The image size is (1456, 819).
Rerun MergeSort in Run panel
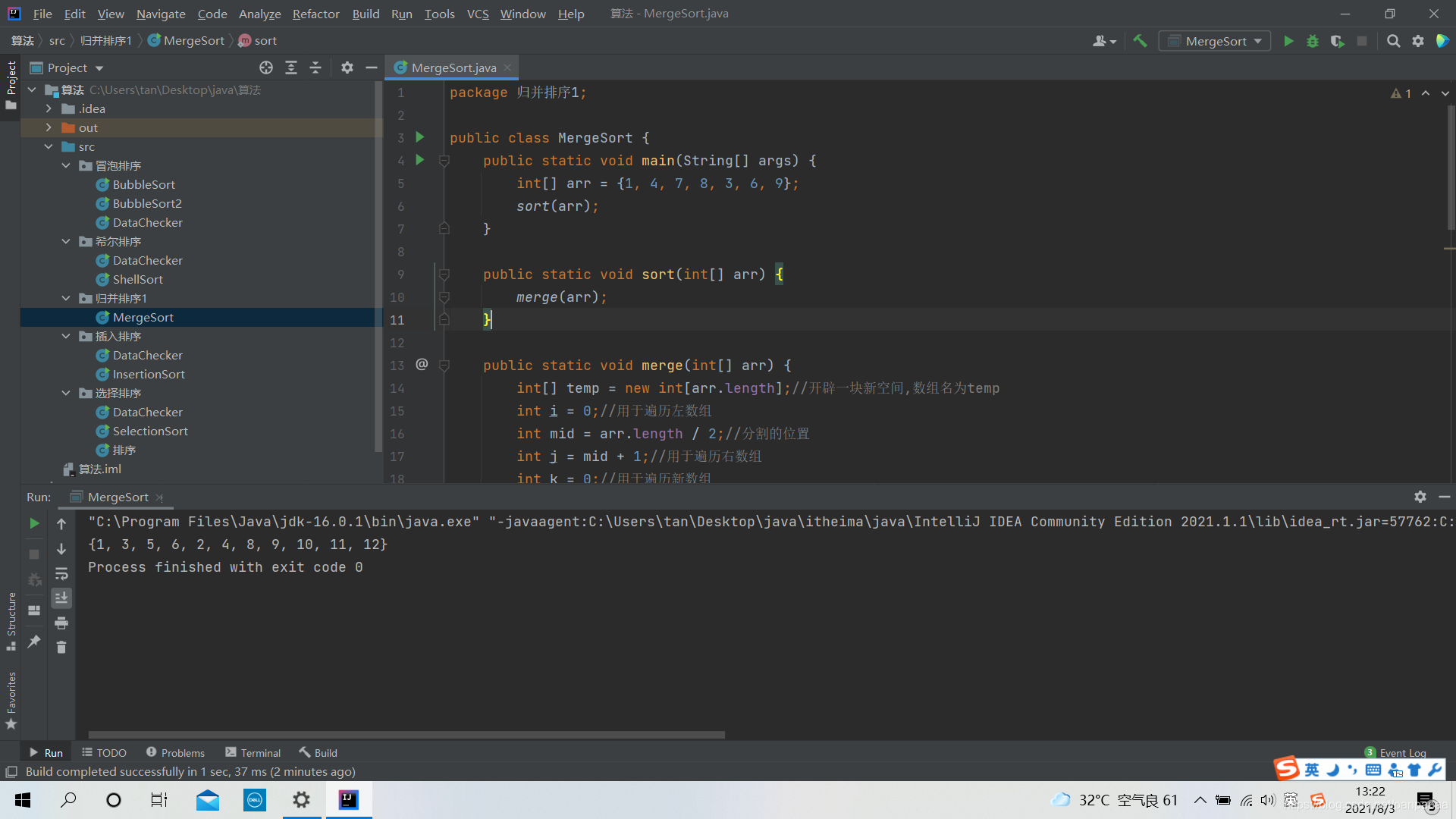tap(34, 523)
